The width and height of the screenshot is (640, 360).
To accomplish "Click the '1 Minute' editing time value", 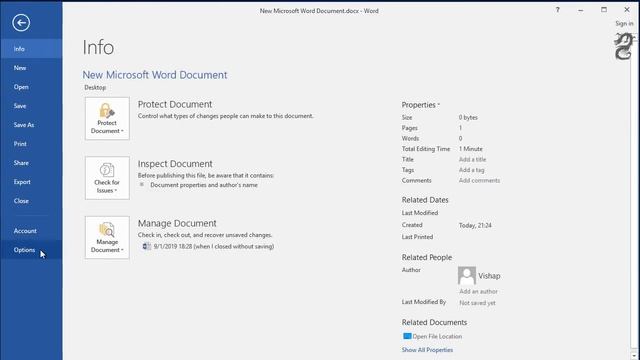I will coord(471,149).
